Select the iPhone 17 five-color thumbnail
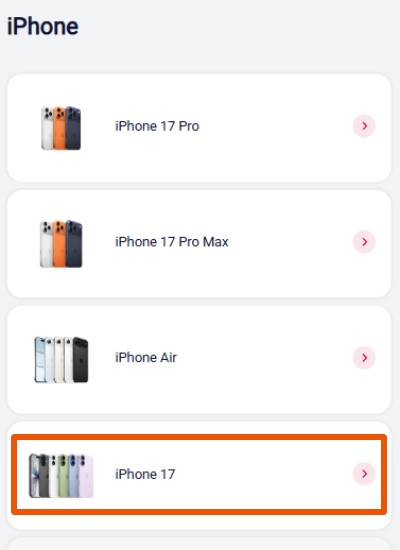Viewport: 400px width, 550px height. [x=61, y=476]
